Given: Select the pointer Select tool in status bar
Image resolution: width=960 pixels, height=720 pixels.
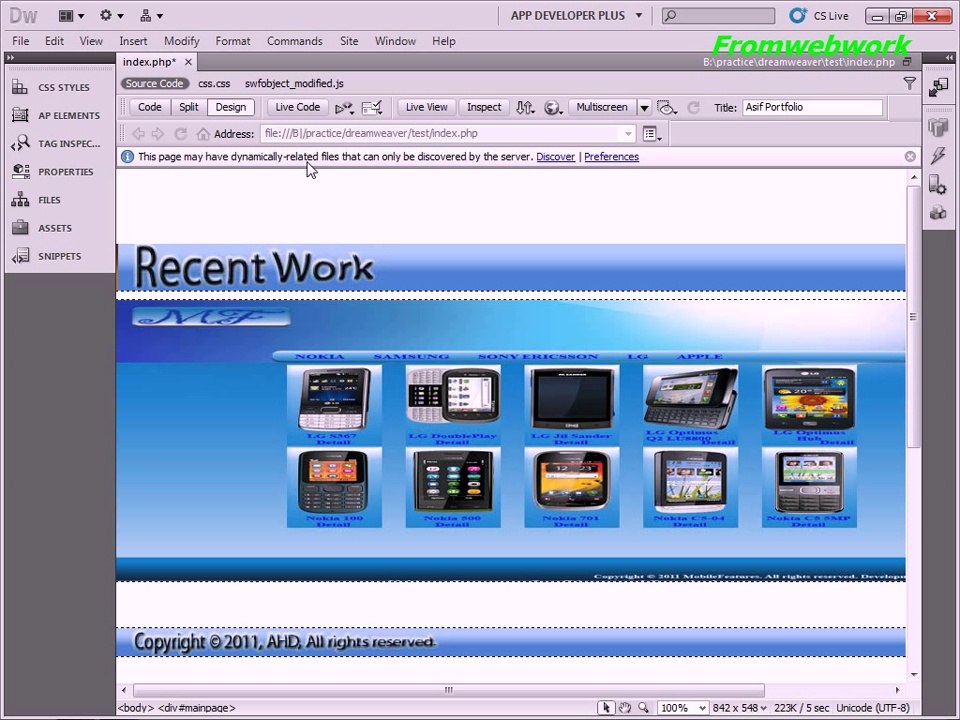Looking at the screenshot, I should click(606, 708).
